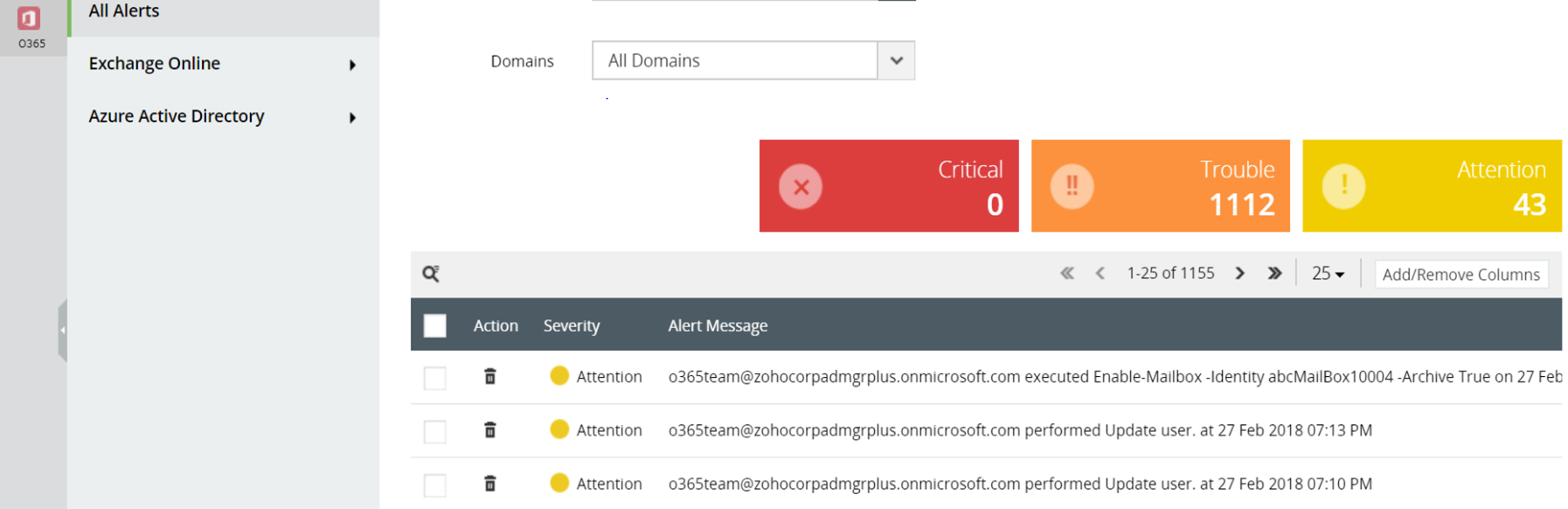Viewport: 1568px width, 509px height.
Task: Open the Update user 07:13 PM alert message
Action: coord(1020,430)
